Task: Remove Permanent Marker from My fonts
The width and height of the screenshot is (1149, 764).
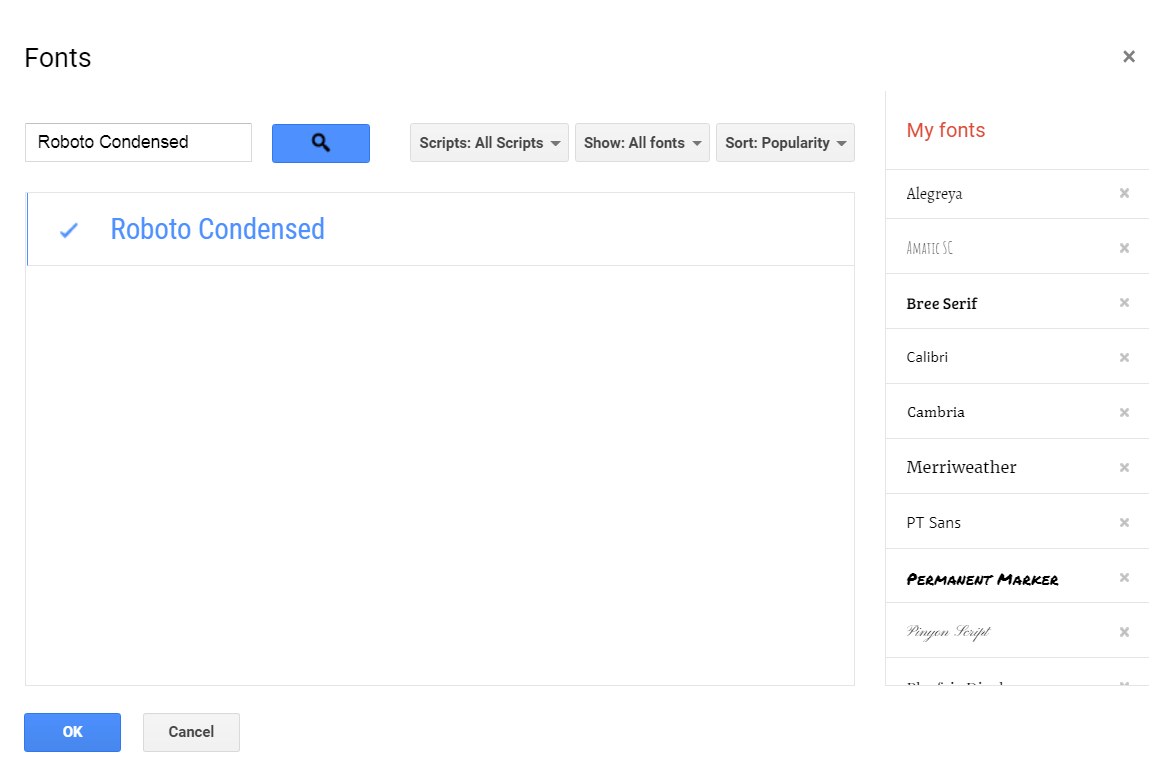Action: pos(1124,578)
